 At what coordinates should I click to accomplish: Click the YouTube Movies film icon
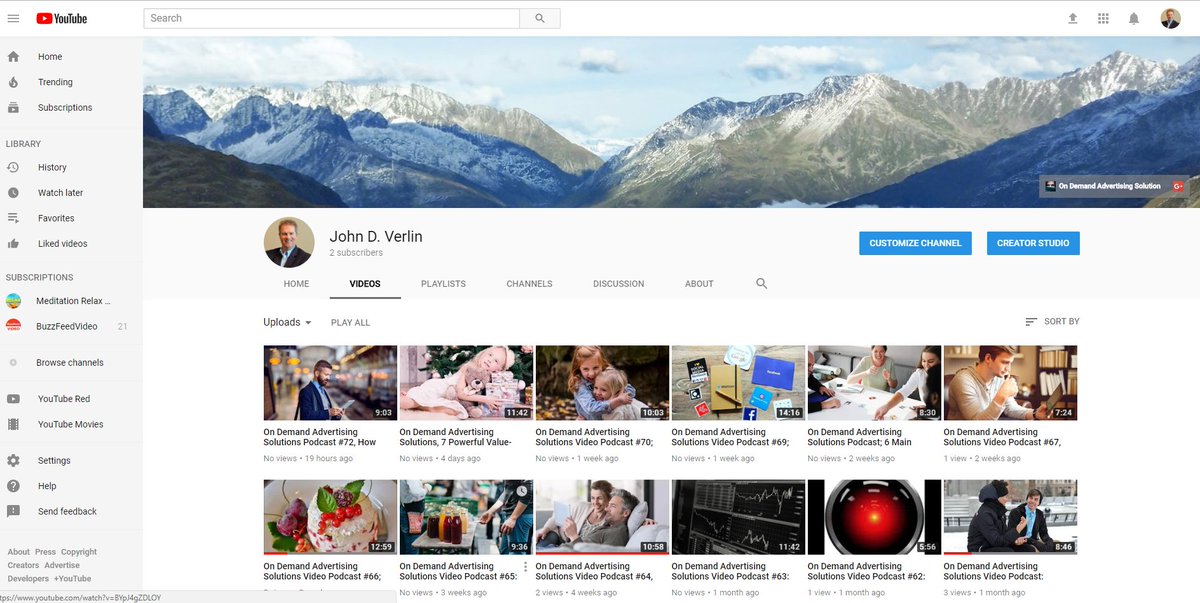[x=13, y=424]
